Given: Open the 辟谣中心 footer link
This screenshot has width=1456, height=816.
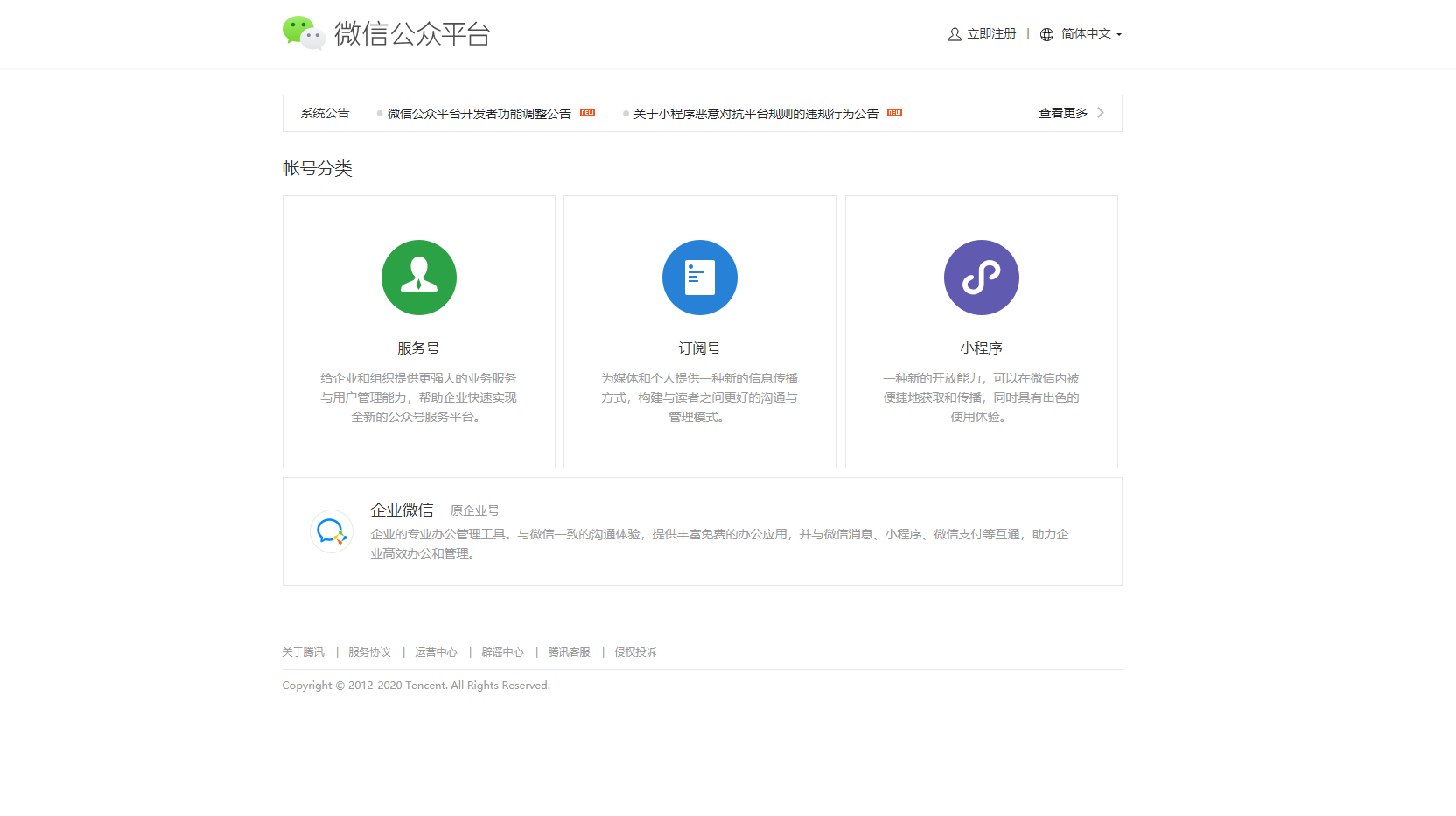Looking at the screenshot, I should [x=502, y=652].
